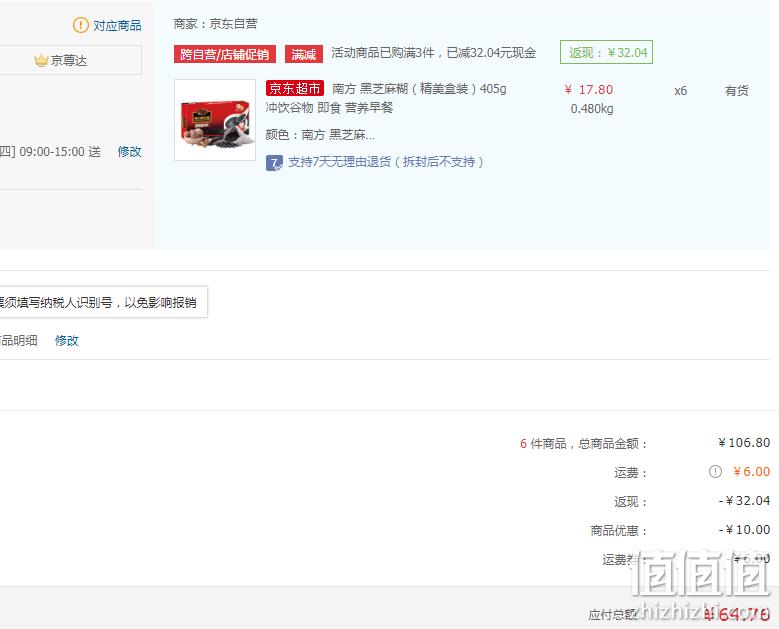Click the 满减 promotion tag
The width and height of the screenshot is (779, 629).
tap(304, 54)
